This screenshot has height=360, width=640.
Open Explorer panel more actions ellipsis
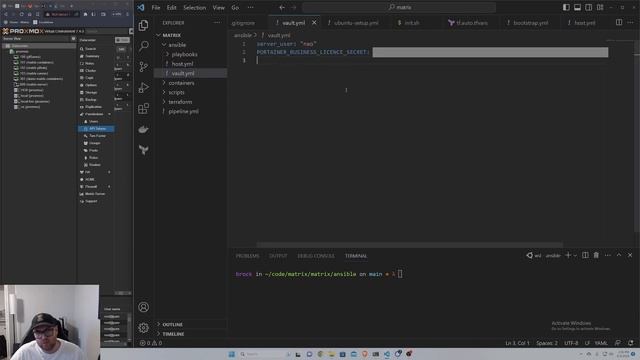coord(217,23)
